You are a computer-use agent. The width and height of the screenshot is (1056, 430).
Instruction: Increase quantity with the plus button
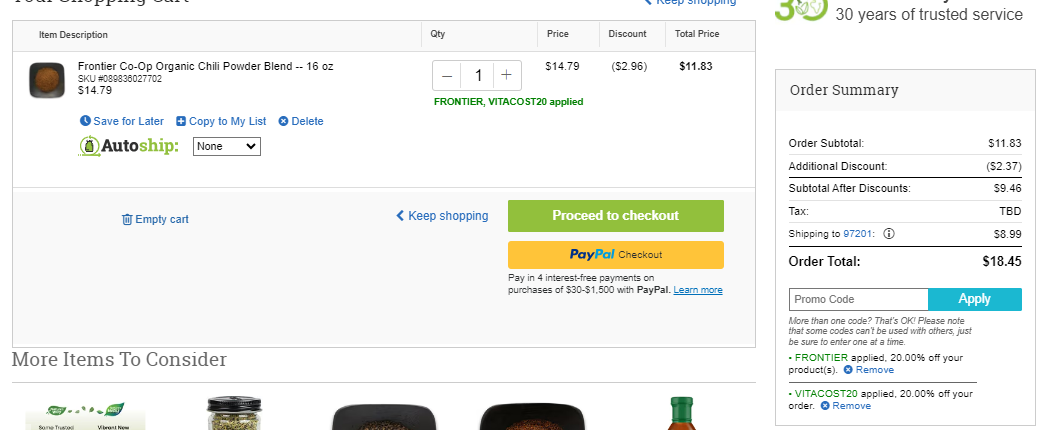(x=507, y=75)
